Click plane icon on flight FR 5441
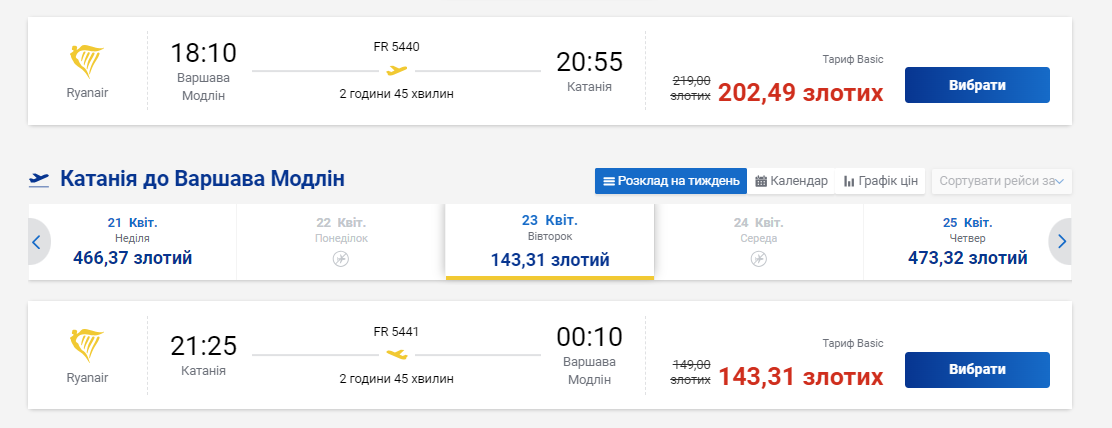 click(397, 354)
